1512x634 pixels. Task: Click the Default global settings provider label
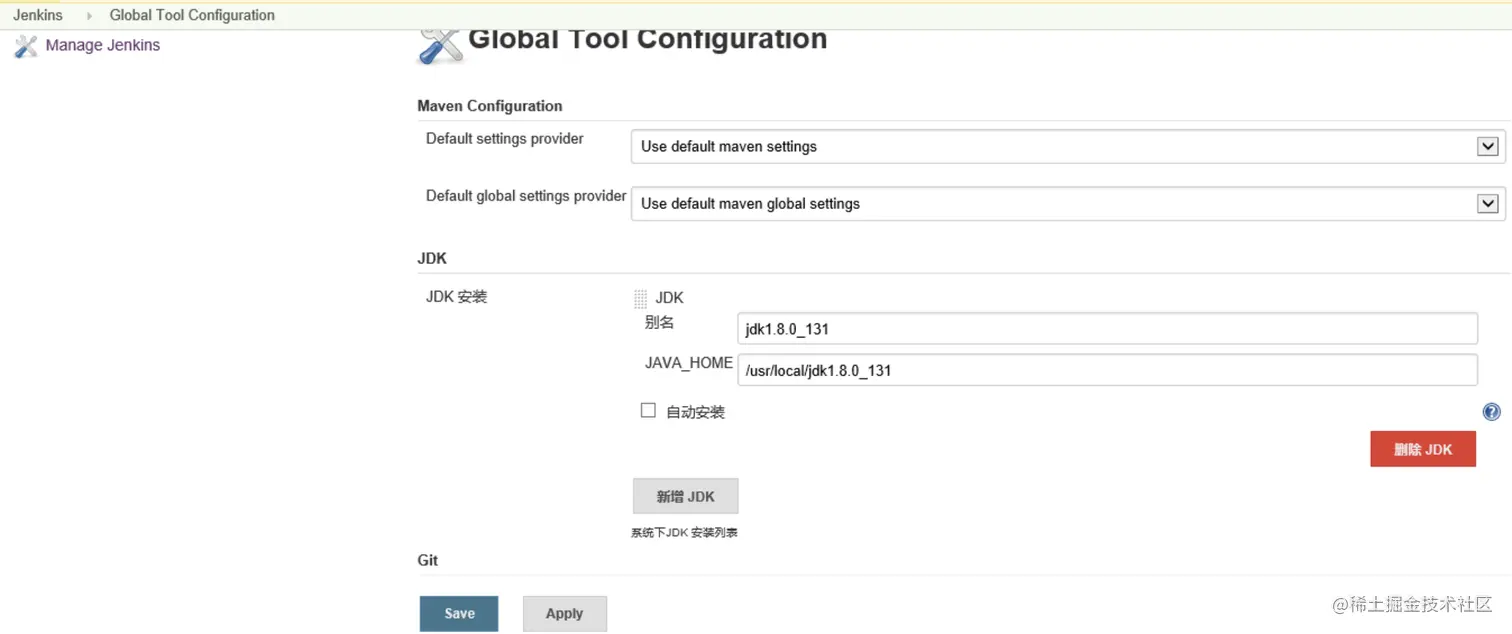tap(526, 196)
